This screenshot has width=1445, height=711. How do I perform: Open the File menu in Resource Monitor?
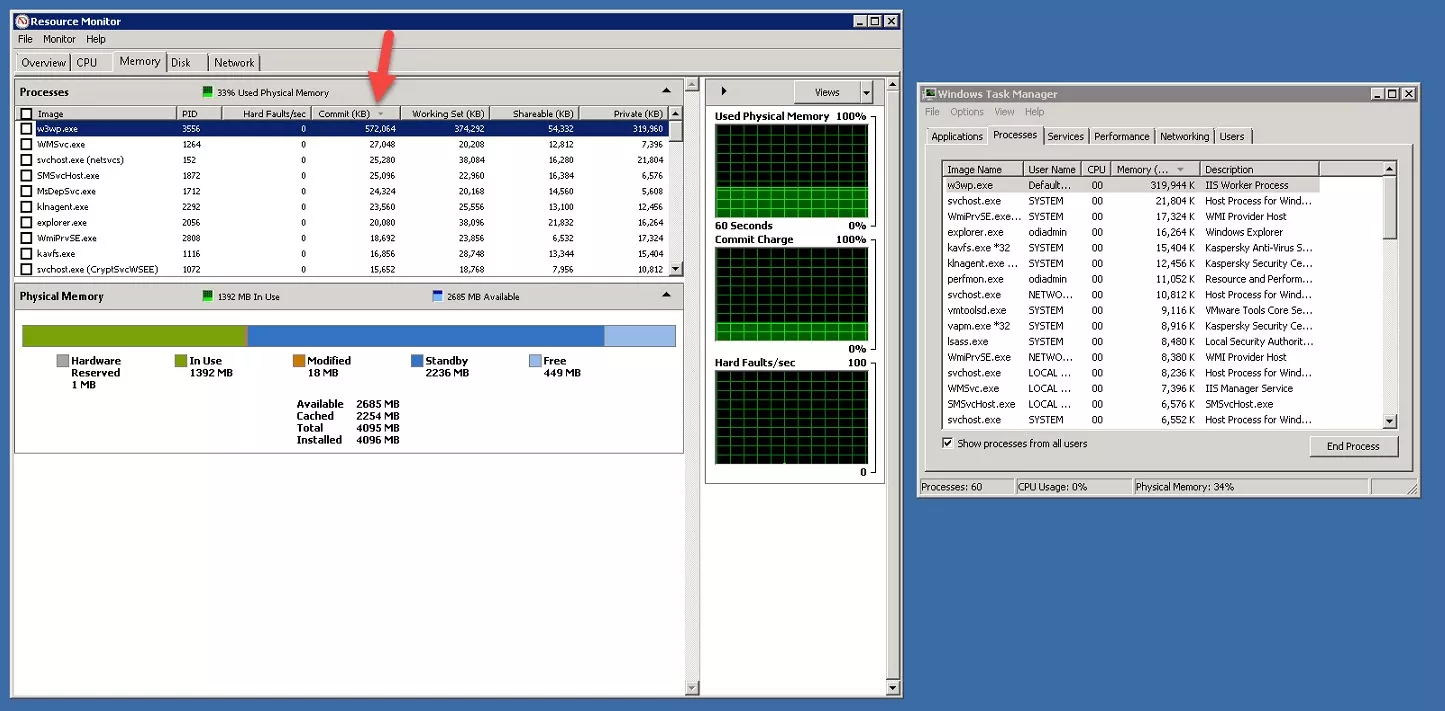25,39
